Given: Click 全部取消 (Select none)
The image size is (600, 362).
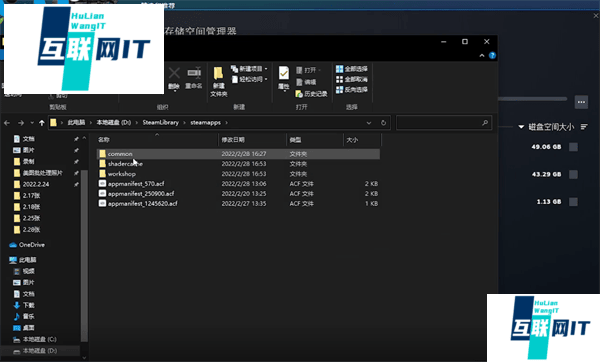Looking at the screenshot, I should point(352,79).
